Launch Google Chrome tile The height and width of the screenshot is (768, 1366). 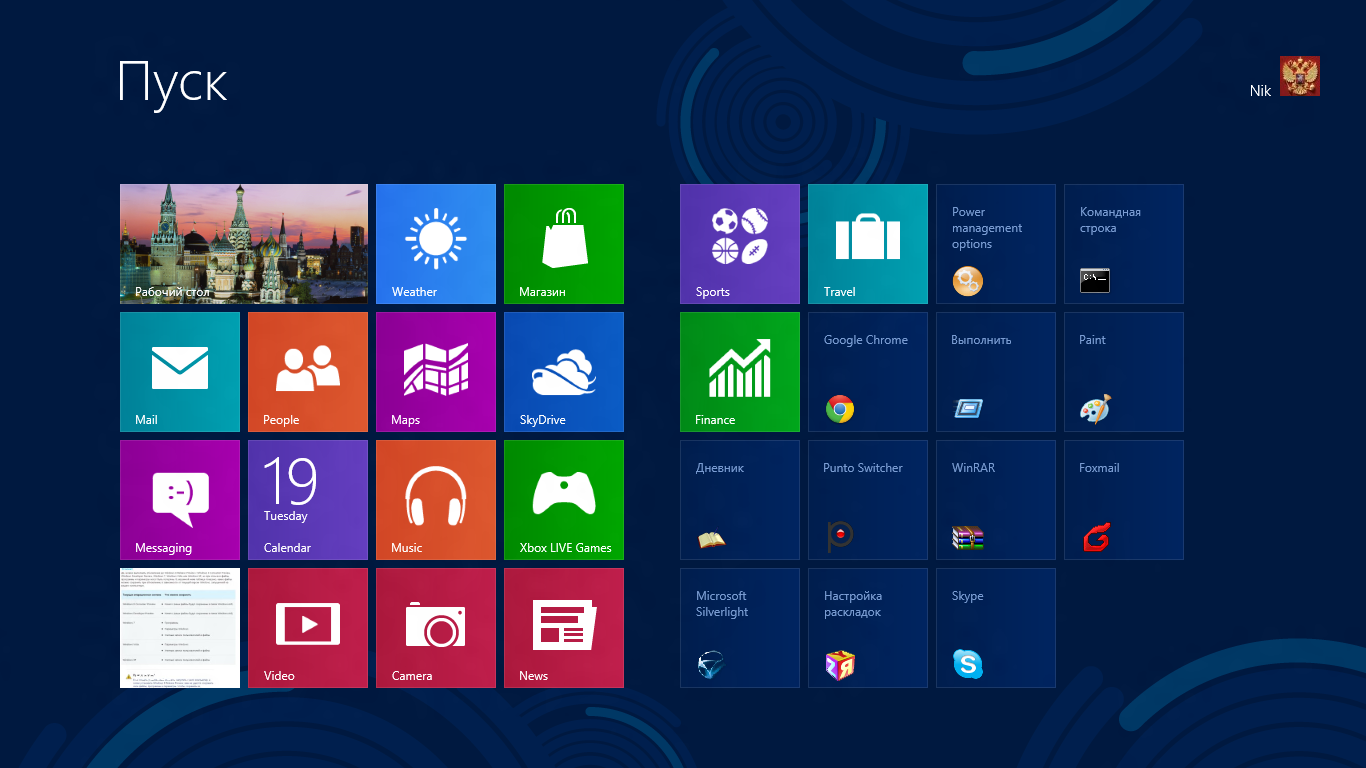pyautogui.click(x=868, y=372)
